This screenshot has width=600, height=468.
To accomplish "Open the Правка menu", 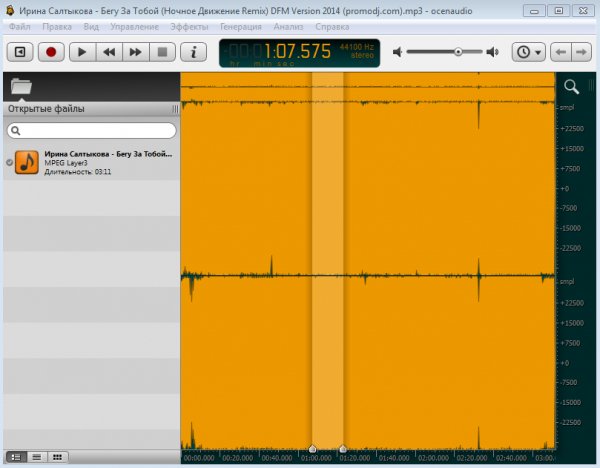I will click(x=57, y=27).
